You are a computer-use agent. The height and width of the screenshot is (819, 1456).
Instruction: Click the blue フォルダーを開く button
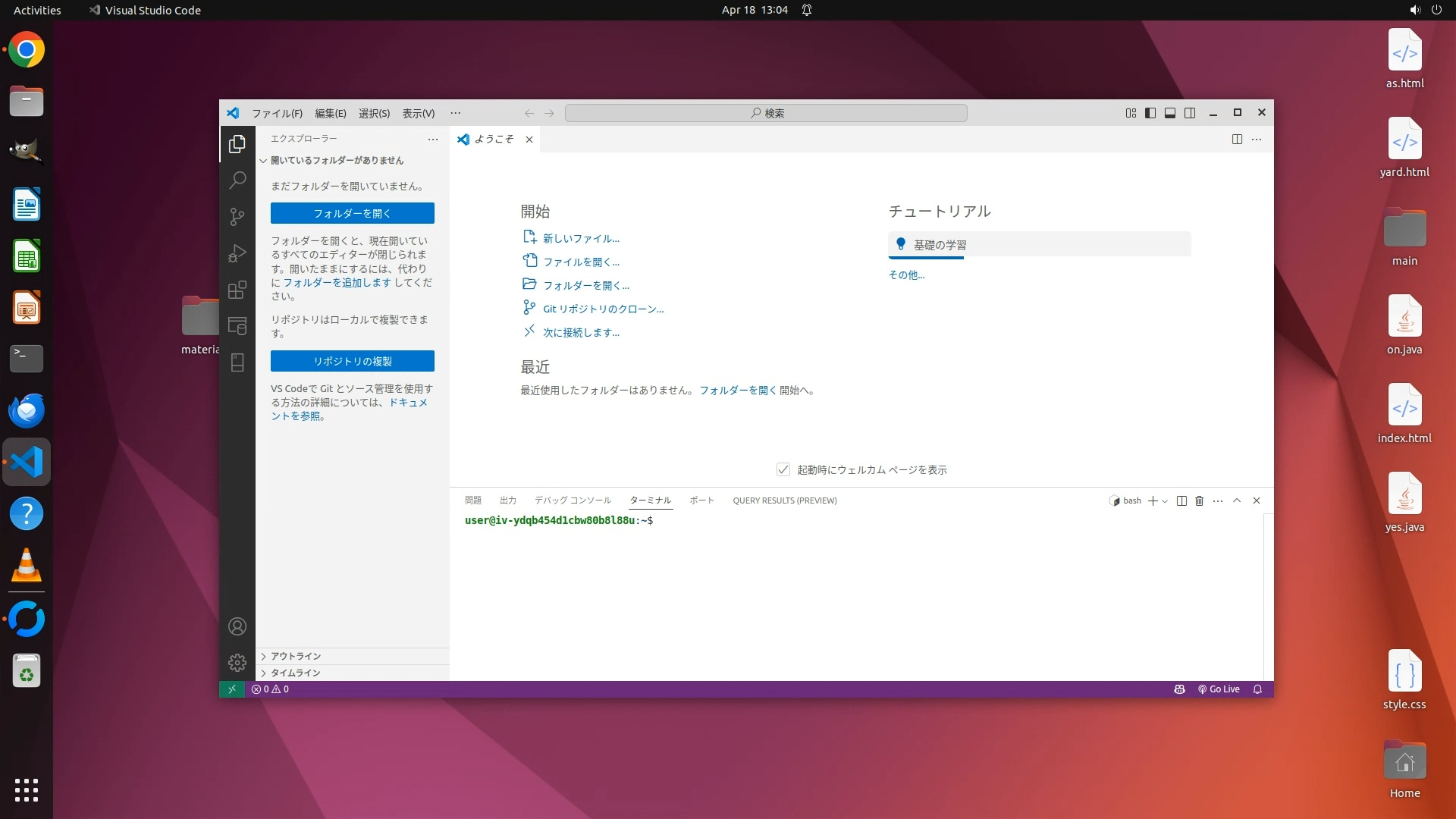(x=352, y=213)
